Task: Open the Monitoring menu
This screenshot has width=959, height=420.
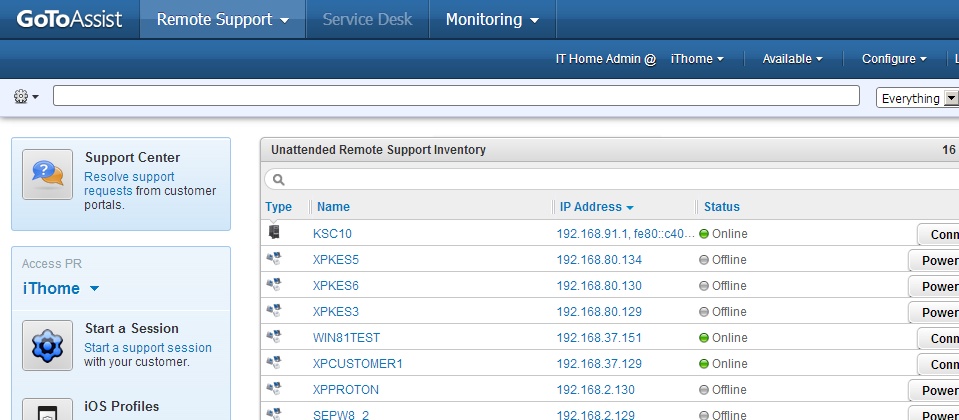Action: coord(492,20)
